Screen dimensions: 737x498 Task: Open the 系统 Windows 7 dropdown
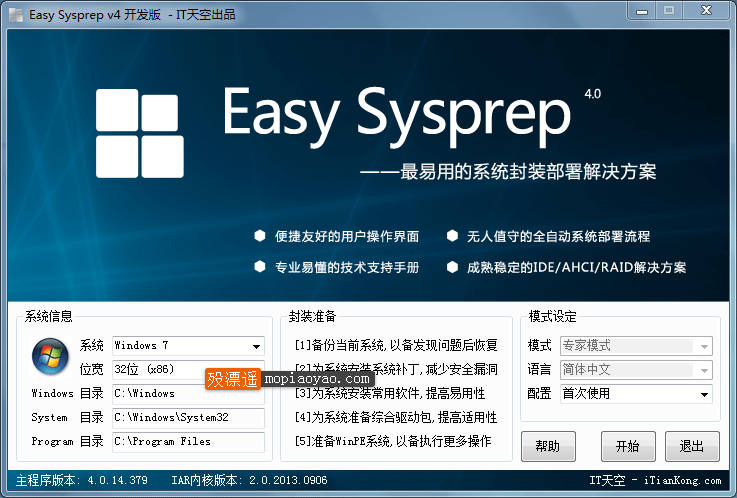click(x=188, y=346)
